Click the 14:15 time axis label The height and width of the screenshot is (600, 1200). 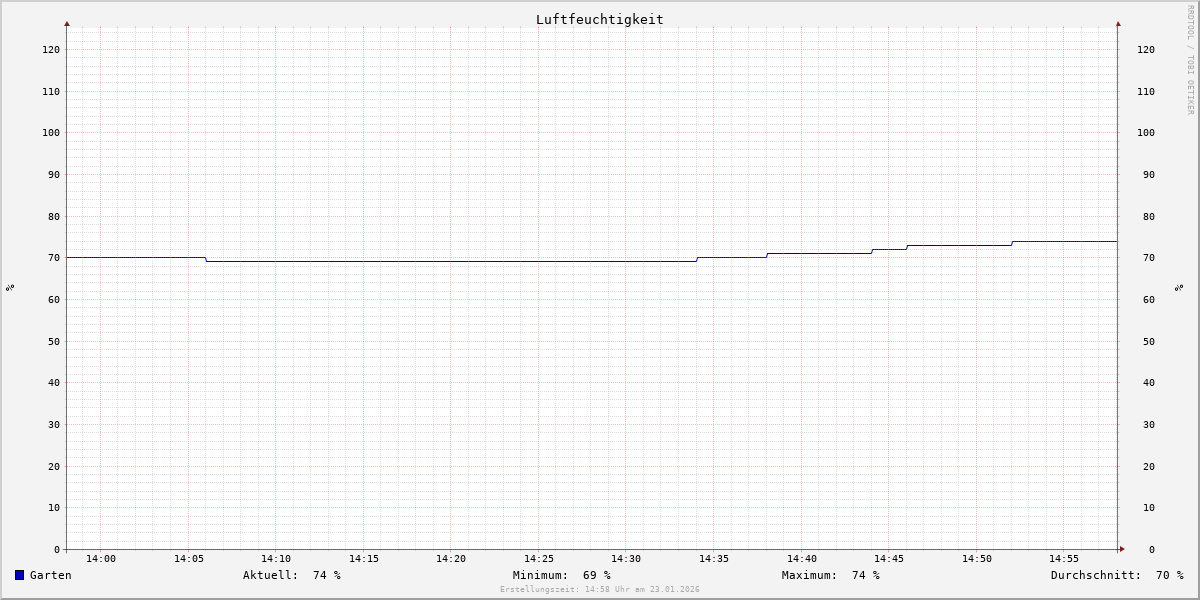364,559
